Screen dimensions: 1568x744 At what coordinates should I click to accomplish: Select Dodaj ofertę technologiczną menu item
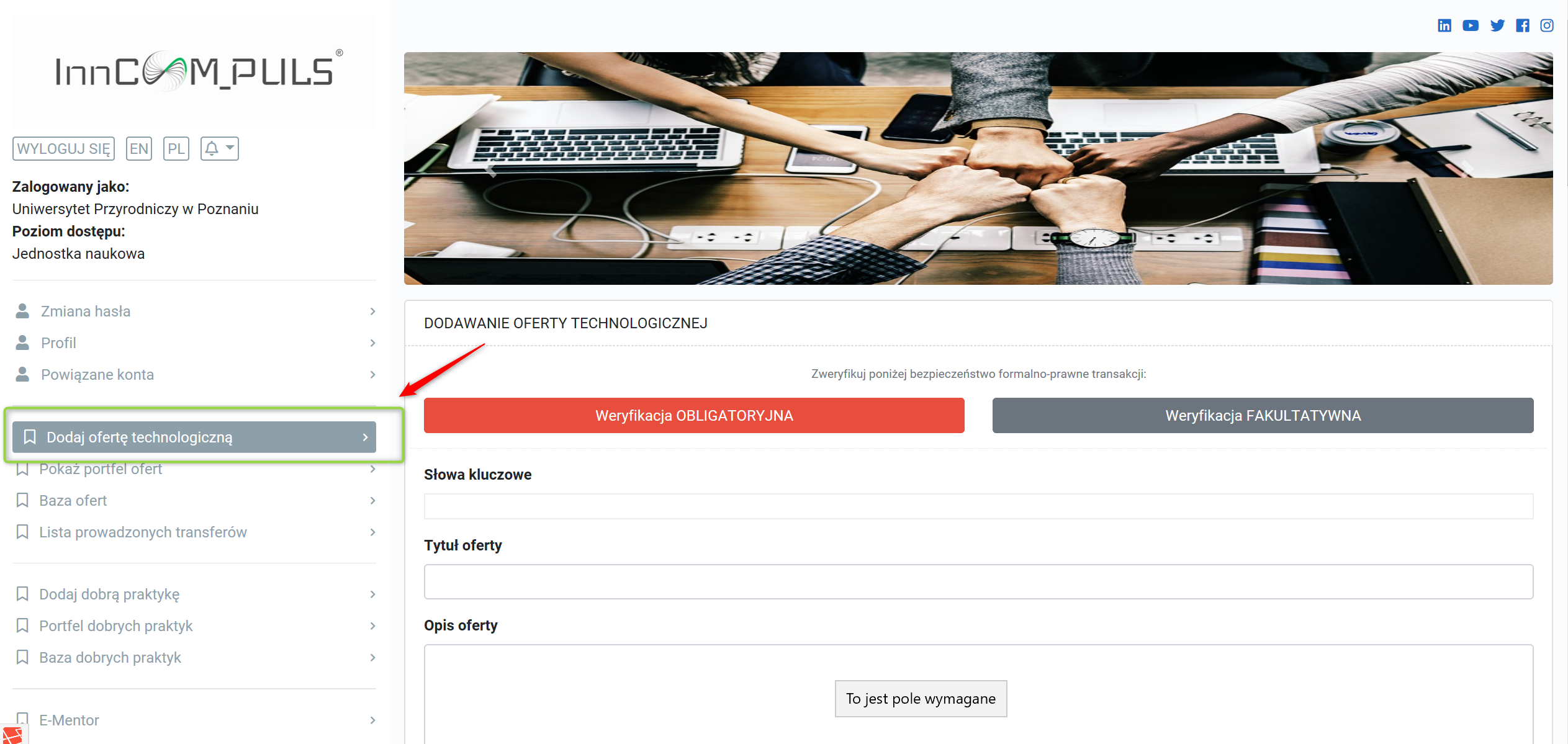(x=194, y=437)
